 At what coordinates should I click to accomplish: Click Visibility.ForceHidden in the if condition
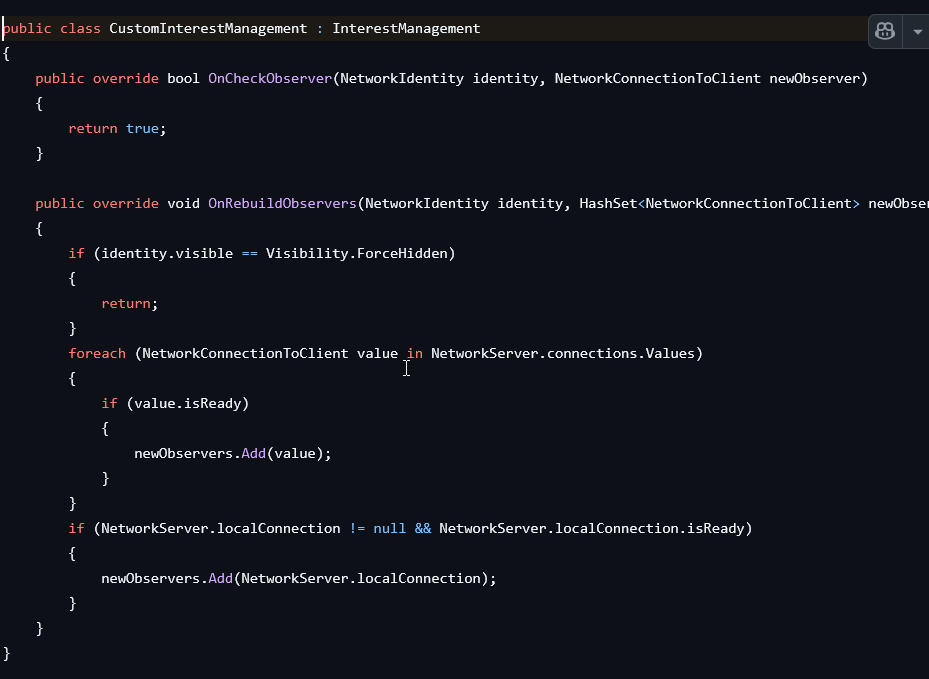[x=357, y=254]
